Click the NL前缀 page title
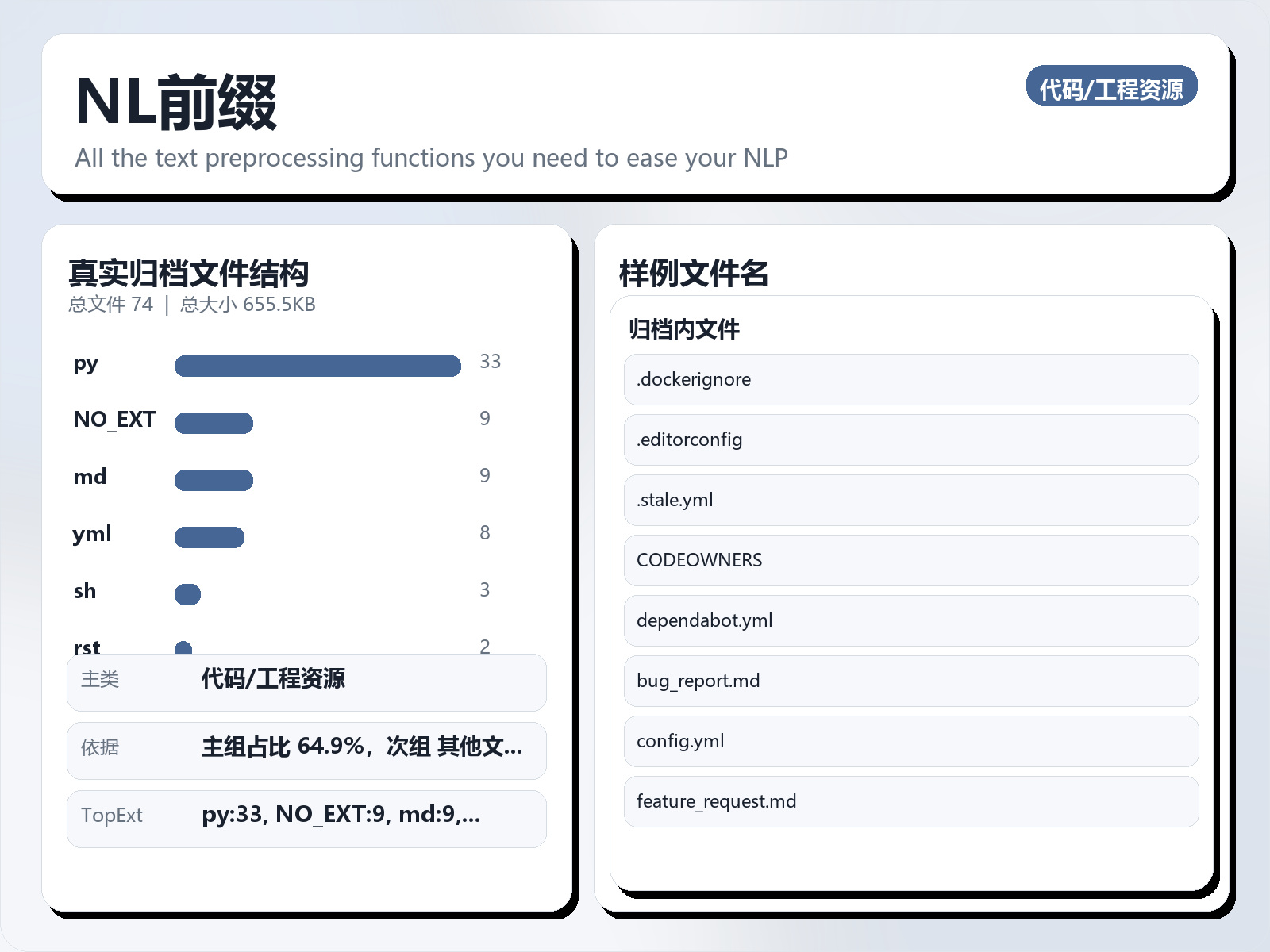The image size is (1270, 952). tap(176, 102)
